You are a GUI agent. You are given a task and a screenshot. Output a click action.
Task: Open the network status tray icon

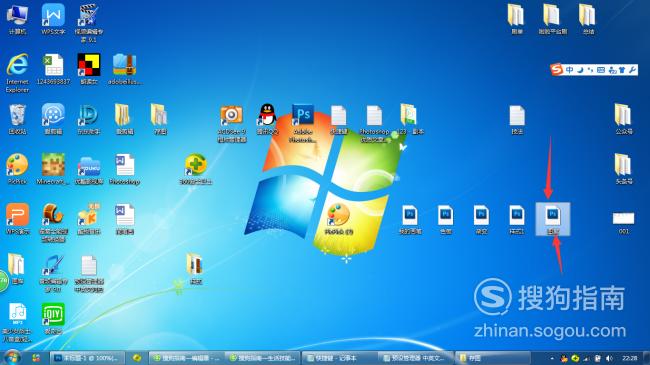pyautogui.click(x=586, y=358)
